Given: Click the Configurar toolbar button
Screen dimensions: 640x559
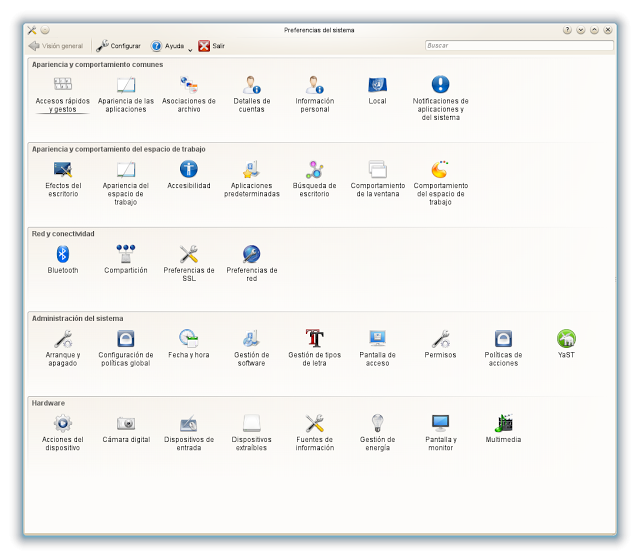Looking at the screenshot, I should (x=118, y=46).
